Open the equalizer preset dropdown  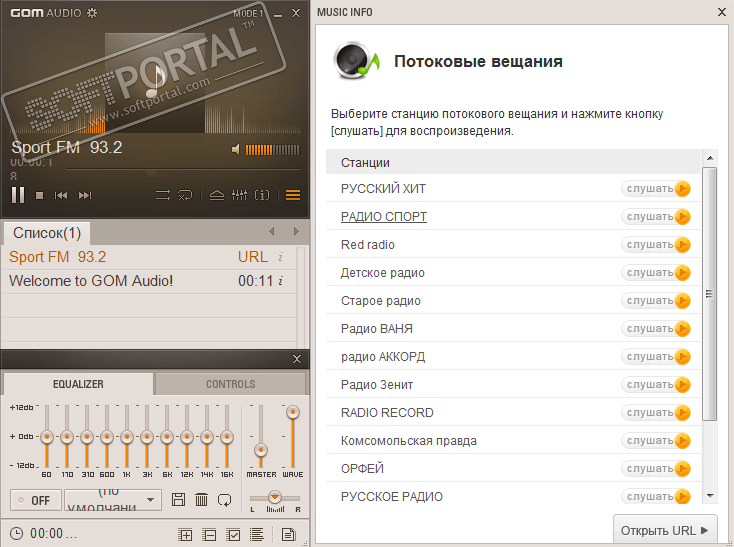tap(113, 500)
